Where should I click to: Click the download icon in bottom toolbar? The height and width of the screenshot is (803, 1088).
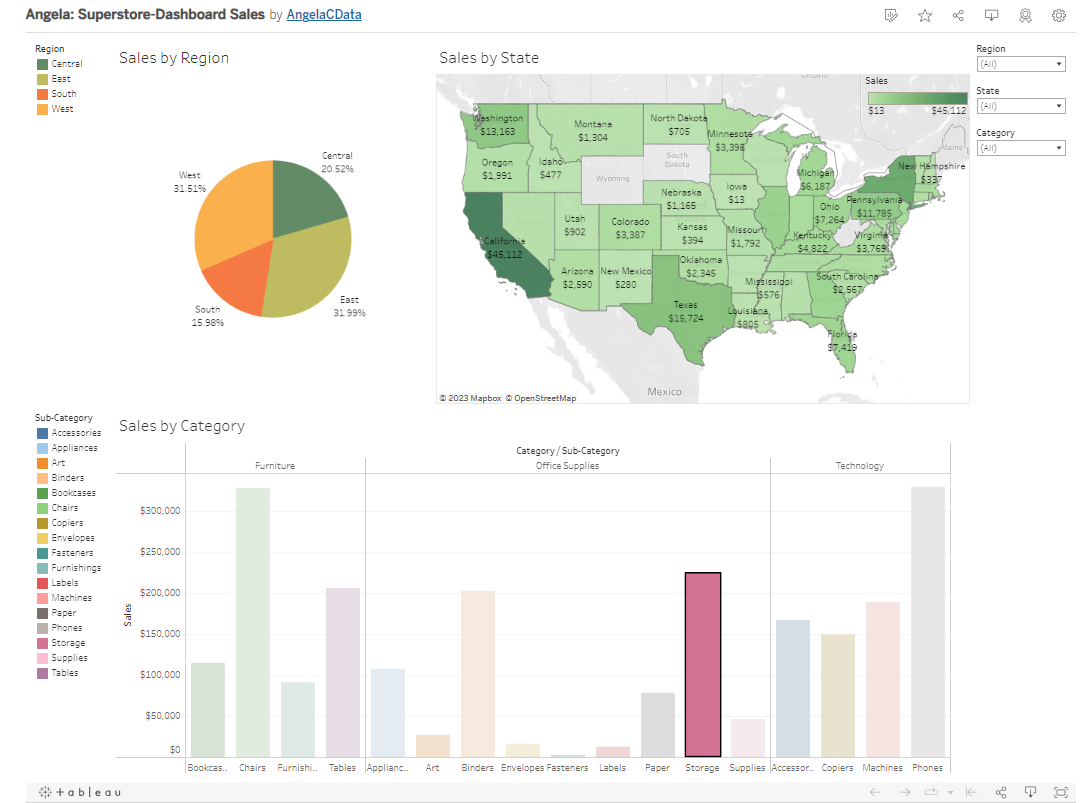1031,792
